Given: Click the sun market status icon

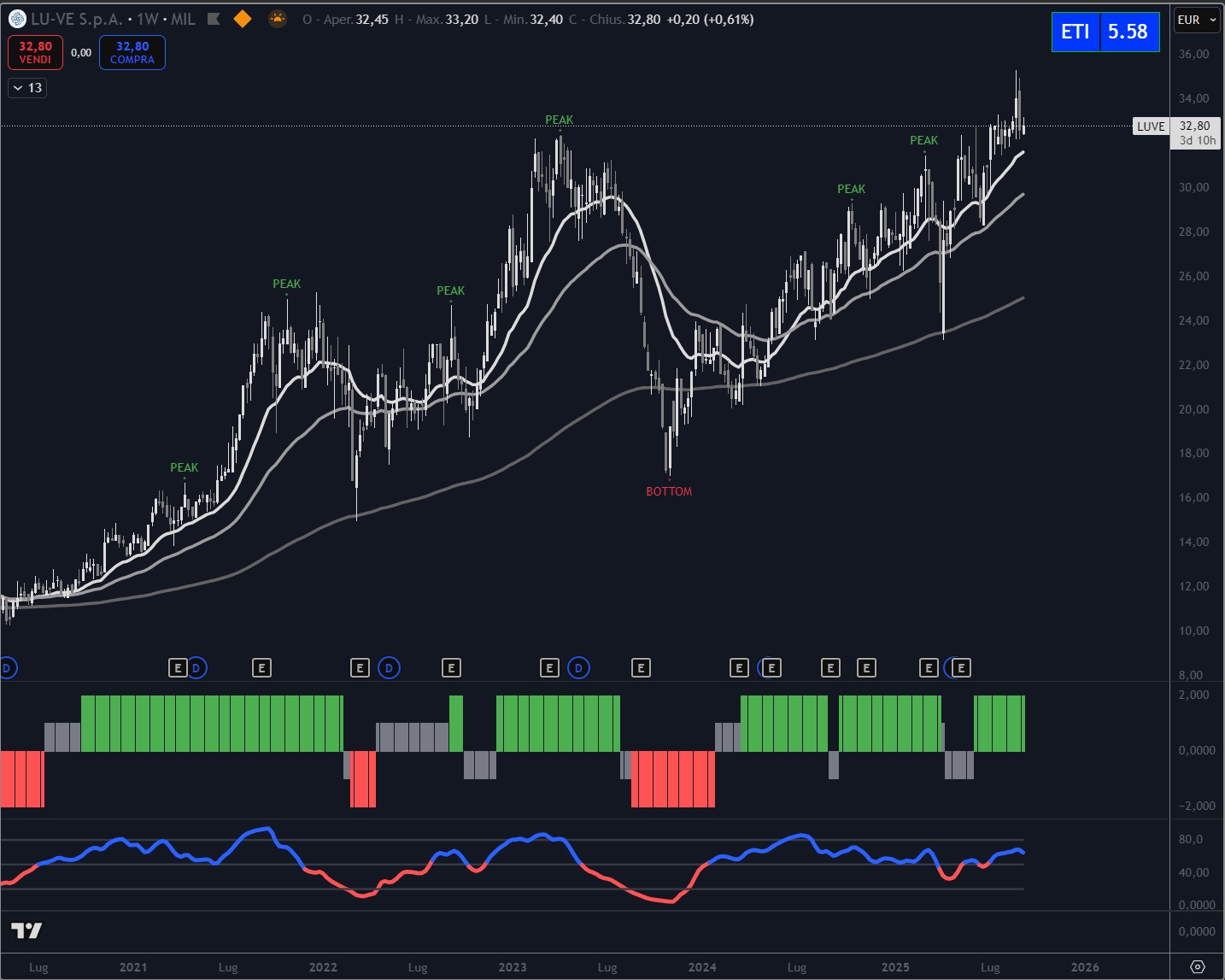Looking at the screenshot, I should (x=277, y=19).
